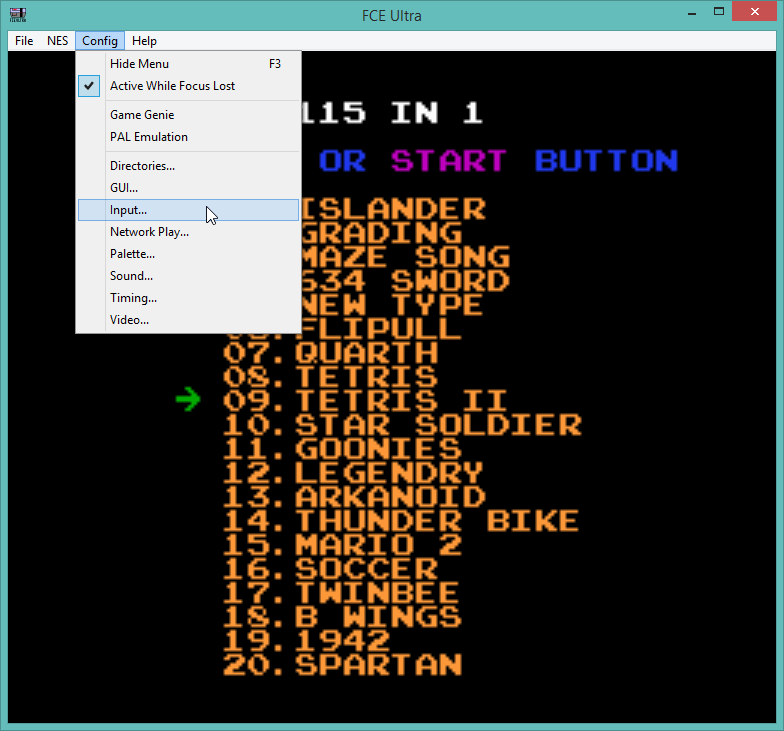Open Palette settings
The height and width of the screenshot is (731, 784).
coord(188,254)
